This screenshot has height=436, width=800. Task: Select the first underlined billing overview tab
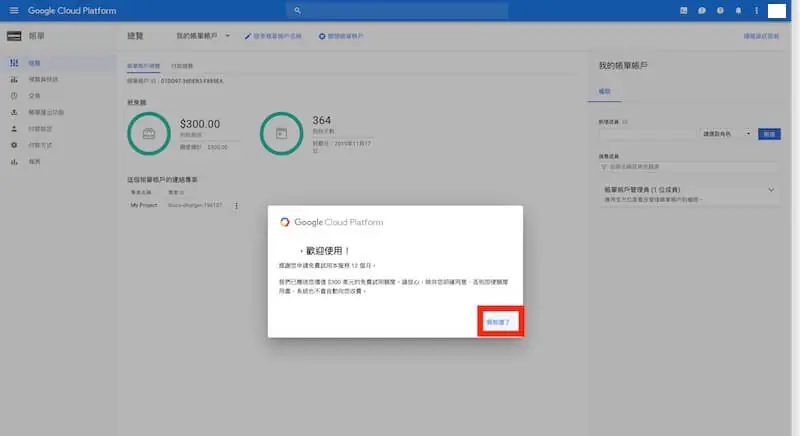click(143, 66)
